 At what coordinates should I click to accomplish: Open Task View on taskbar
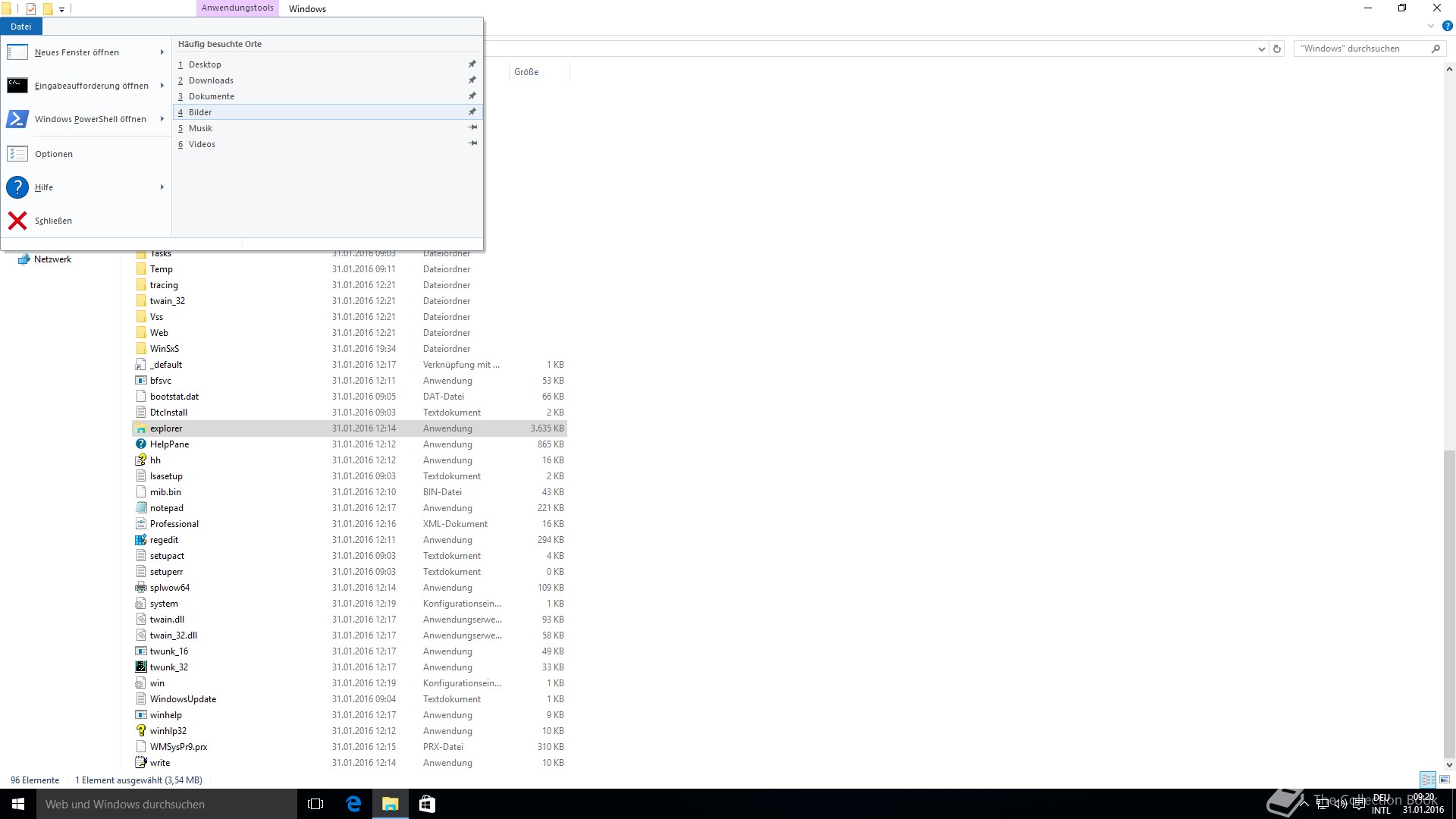315,804
